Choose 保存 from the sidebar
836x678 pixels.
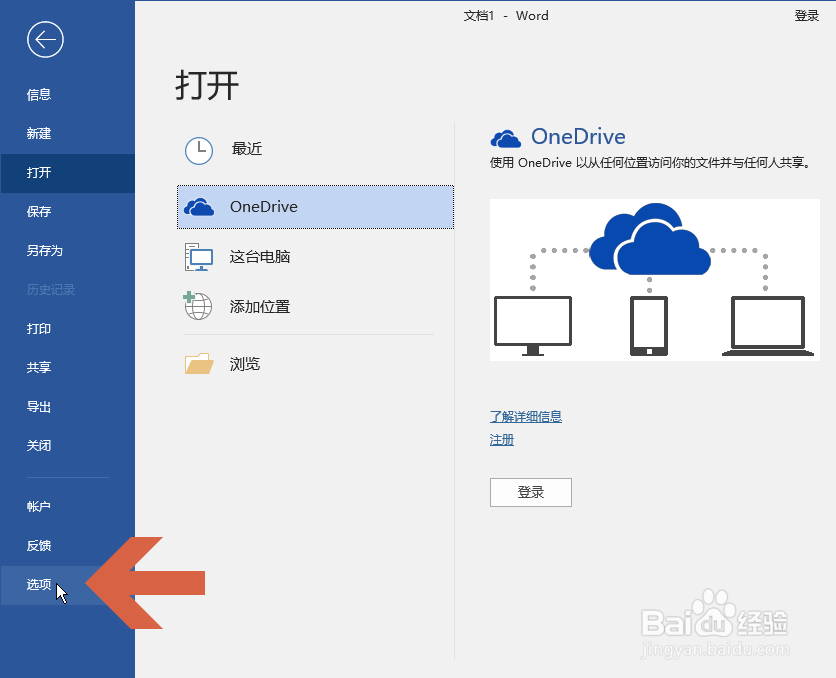tap(67, 212)
